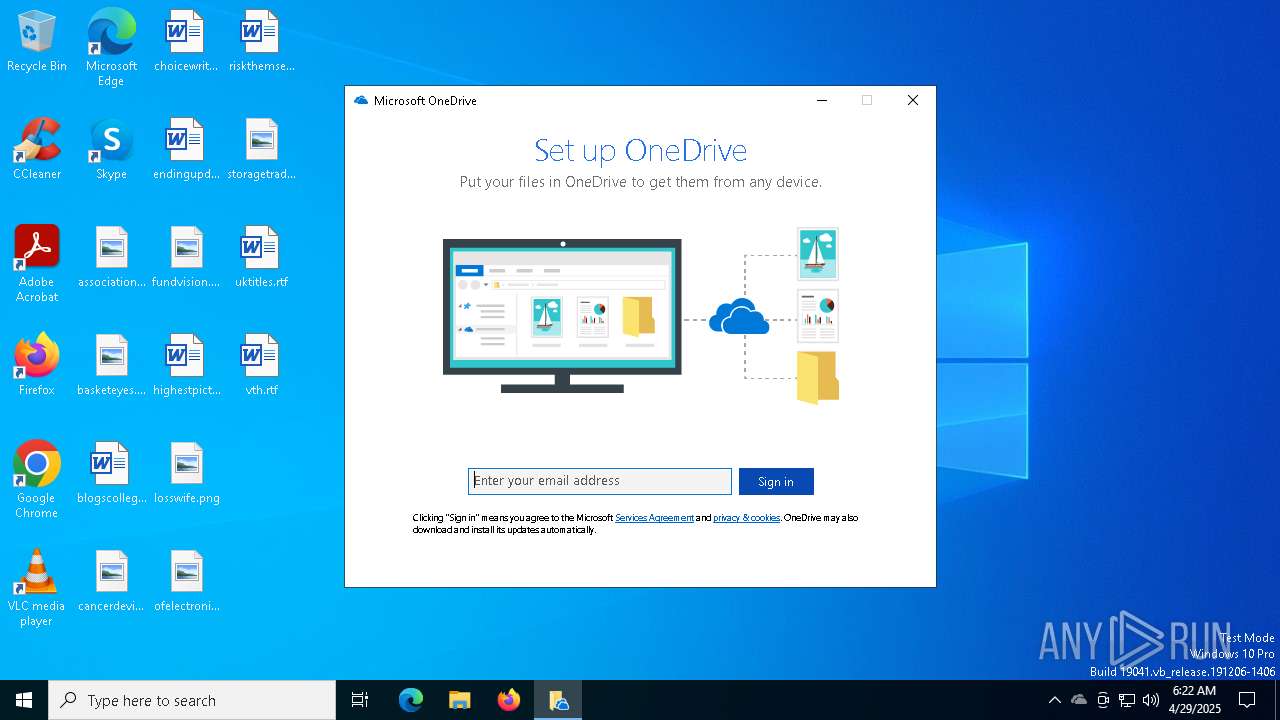Open the Recycle Bin desktop icon
1280x720 pixels.
point(37,42)
